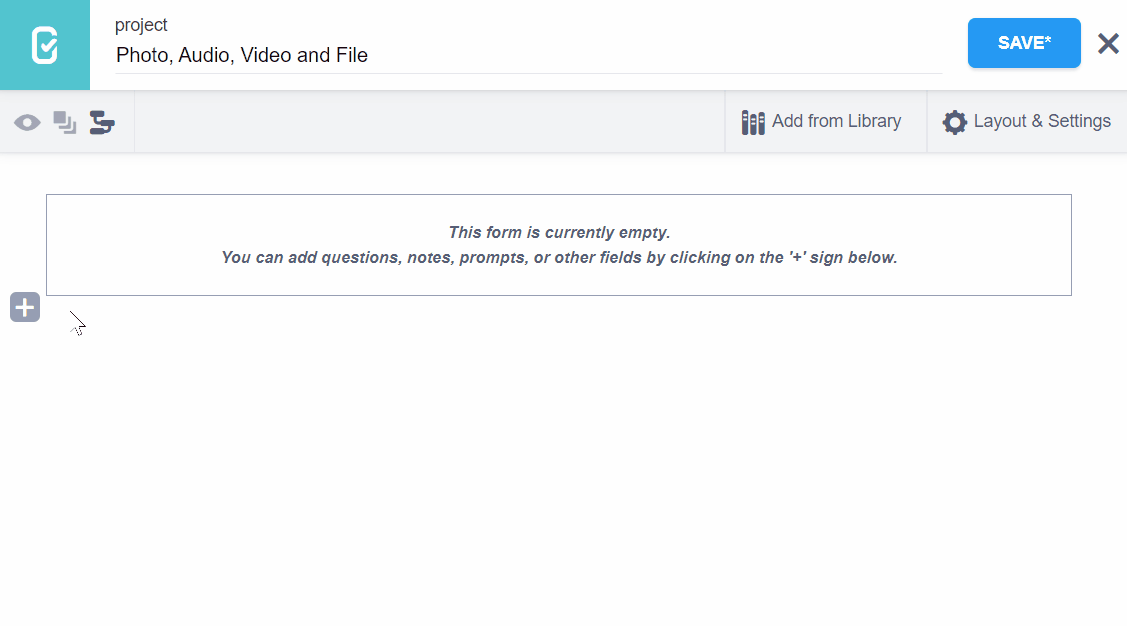
Task: Click the KoBoToolbox logo icon
Action: [x=44, y=45]
